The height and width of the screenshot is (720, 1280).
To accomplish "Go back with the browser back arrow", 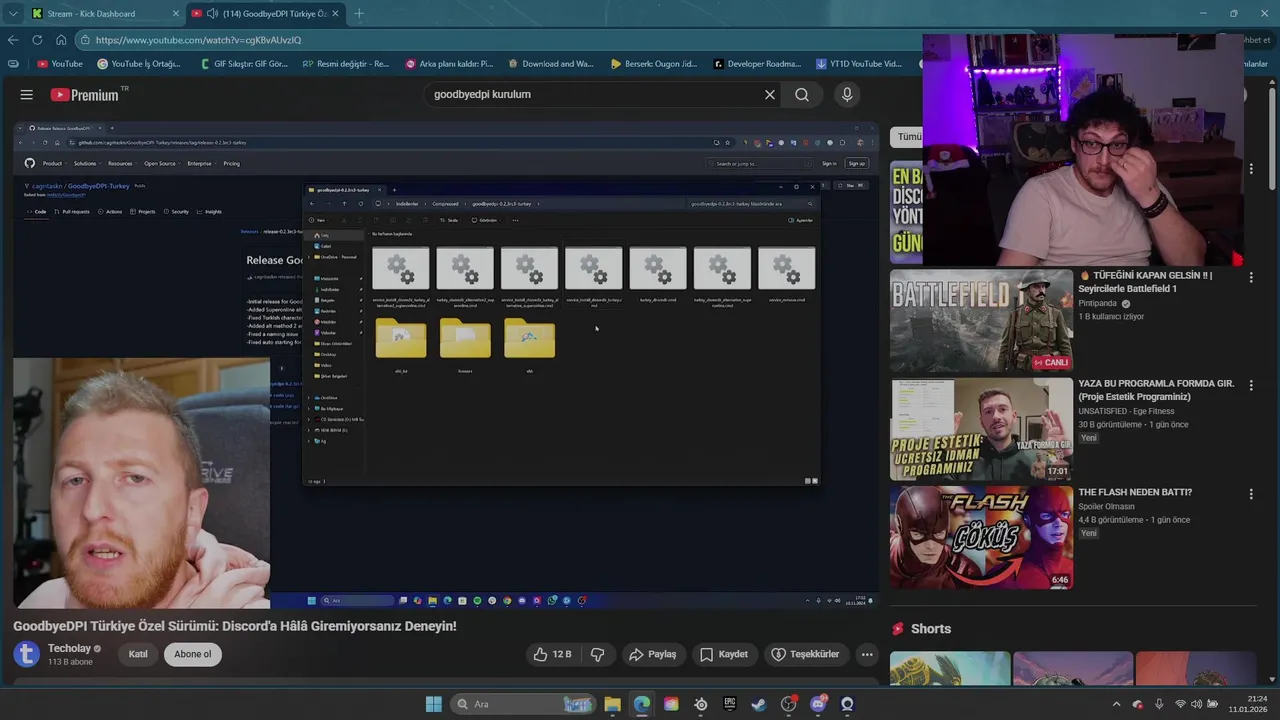I will (13, 40).
